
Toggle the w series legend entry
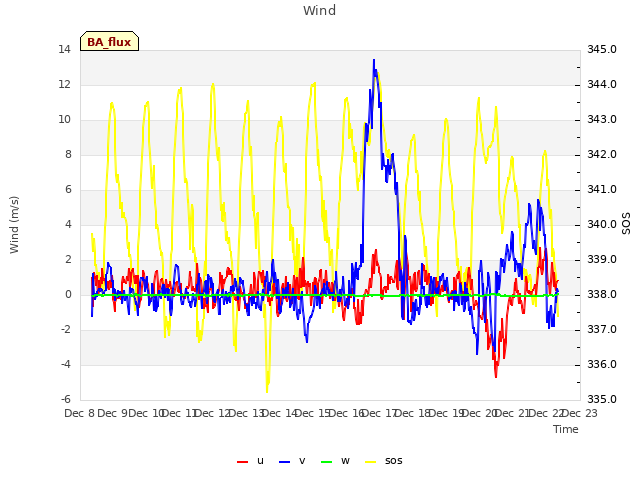coord(336,461)
